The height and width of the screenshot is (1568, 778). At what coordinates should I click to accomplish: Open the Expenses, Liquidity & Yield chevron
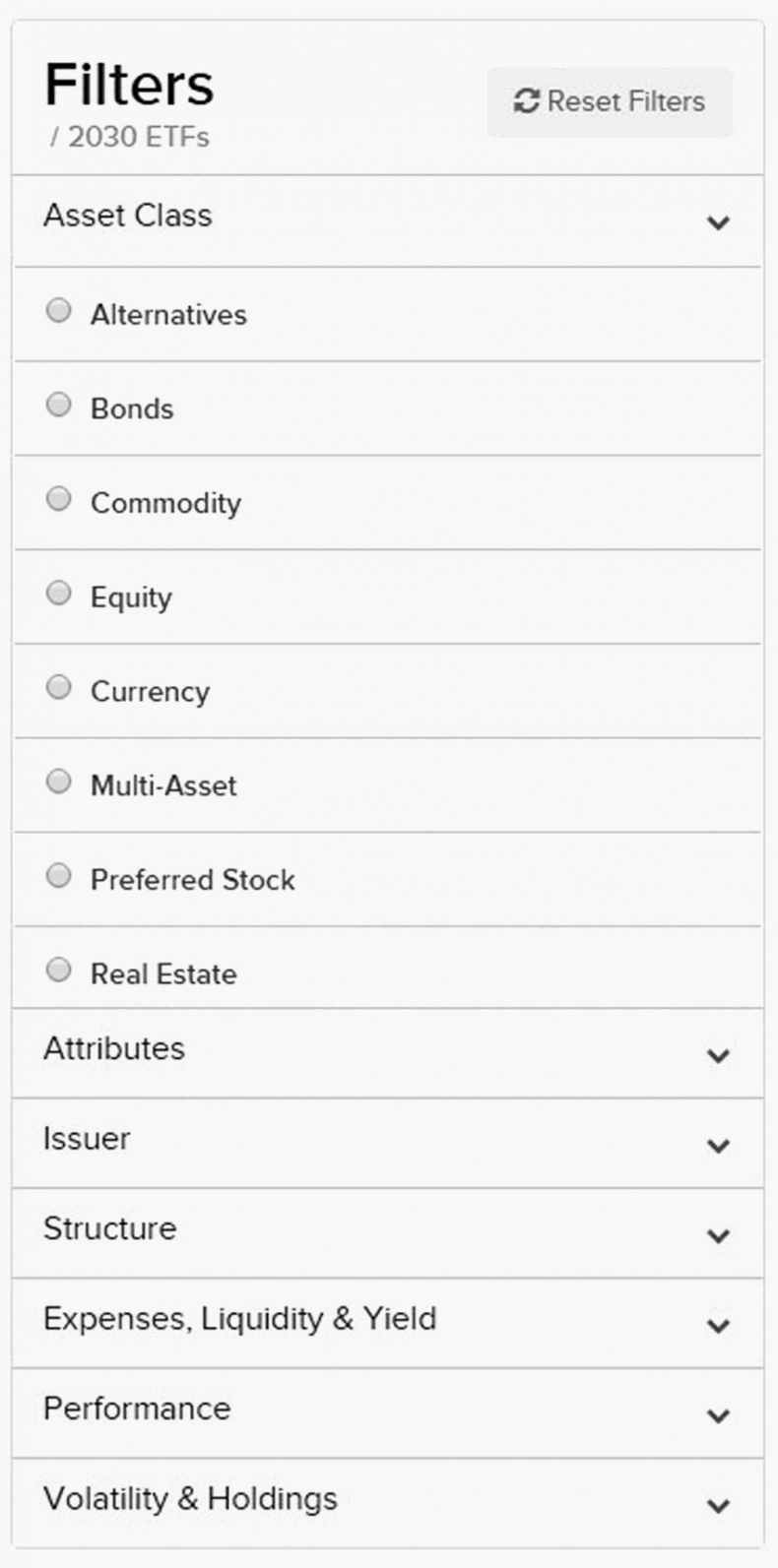coord(719,1326)
